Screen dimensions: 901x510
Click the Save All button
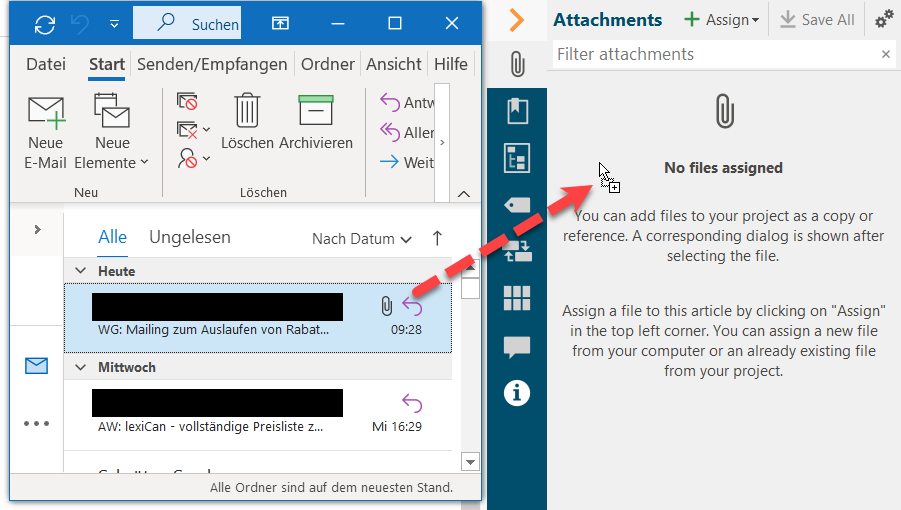[x=817, y=20]
